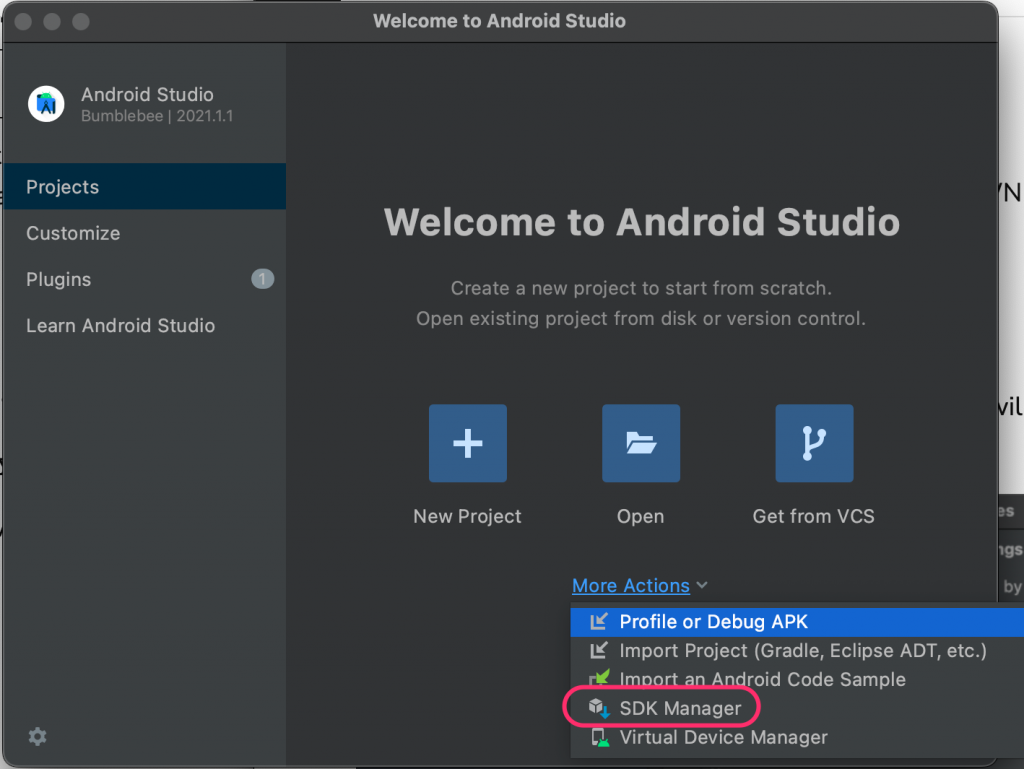This screenshot has height=769, width=1024.
Task: Click the Android Studio logo icon
Action: click(46, 104)
